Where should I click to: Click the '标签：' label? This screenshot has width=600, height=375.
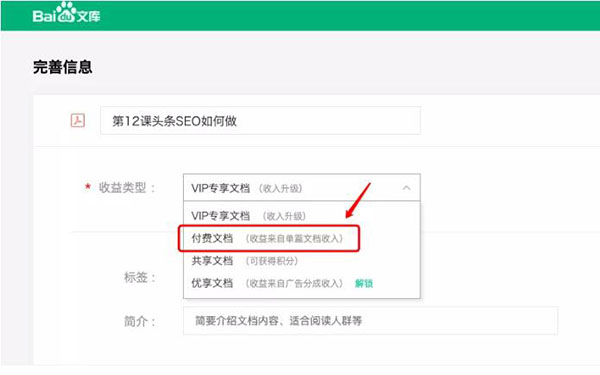point(140,277)
